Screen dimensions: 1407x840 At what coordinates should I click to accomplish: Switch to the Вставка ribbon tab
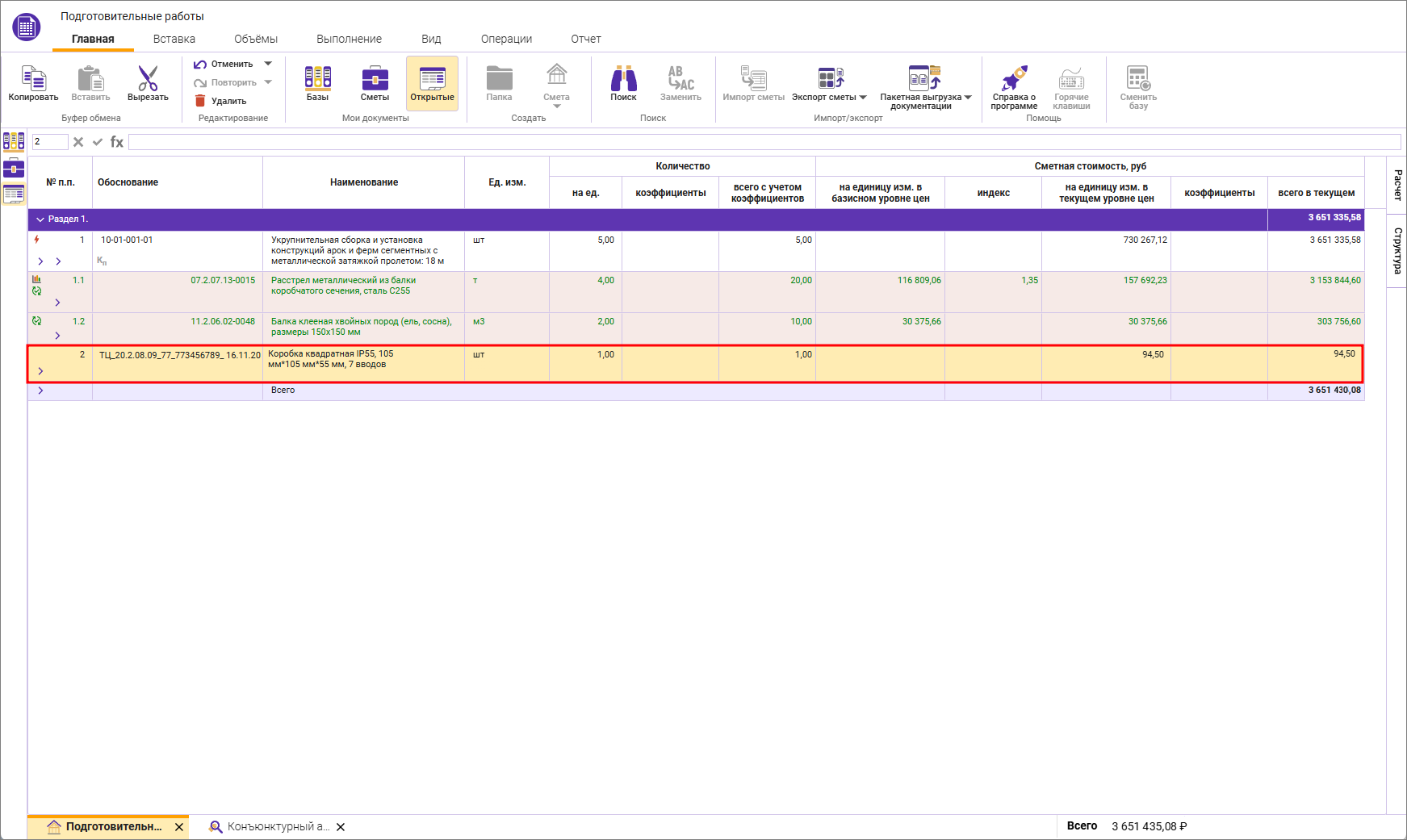pos(174,39)
